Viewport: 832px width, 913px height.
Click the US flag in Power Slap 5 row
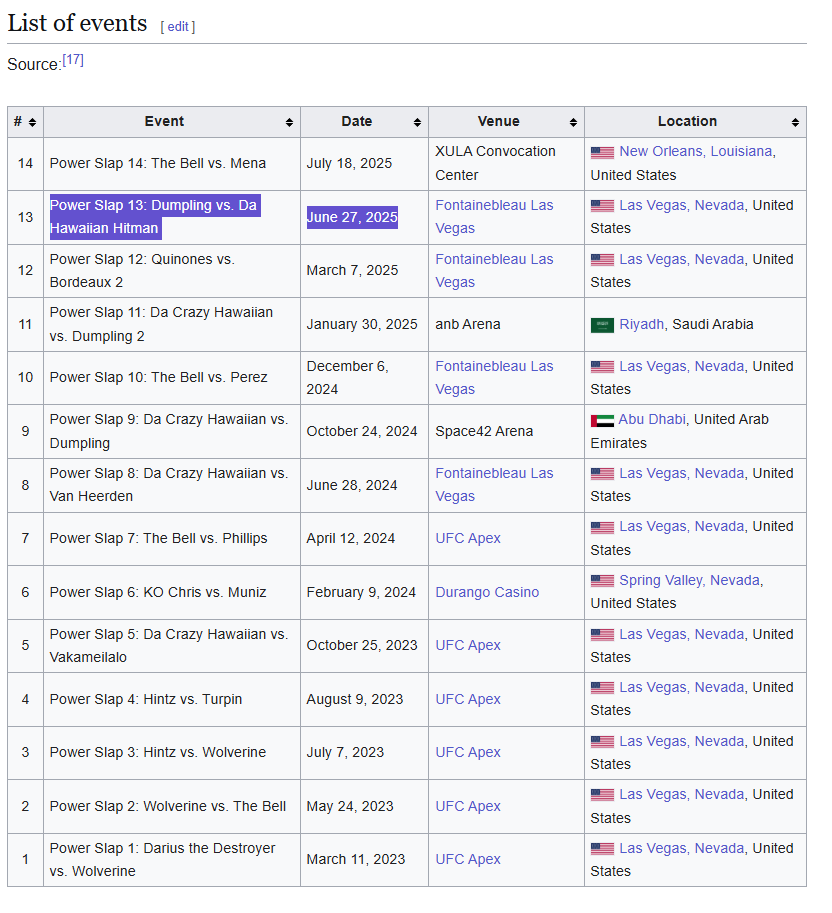pyautogui.click(x=602, y=635)
